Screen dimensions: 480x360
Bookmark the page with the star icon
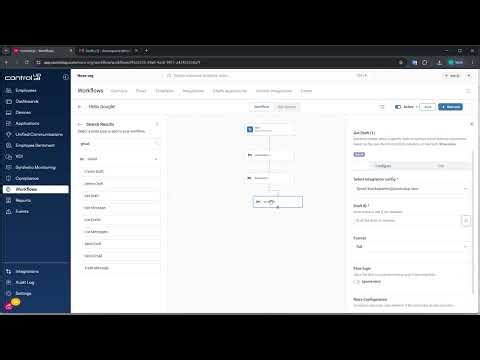click(x=401, y=62)
